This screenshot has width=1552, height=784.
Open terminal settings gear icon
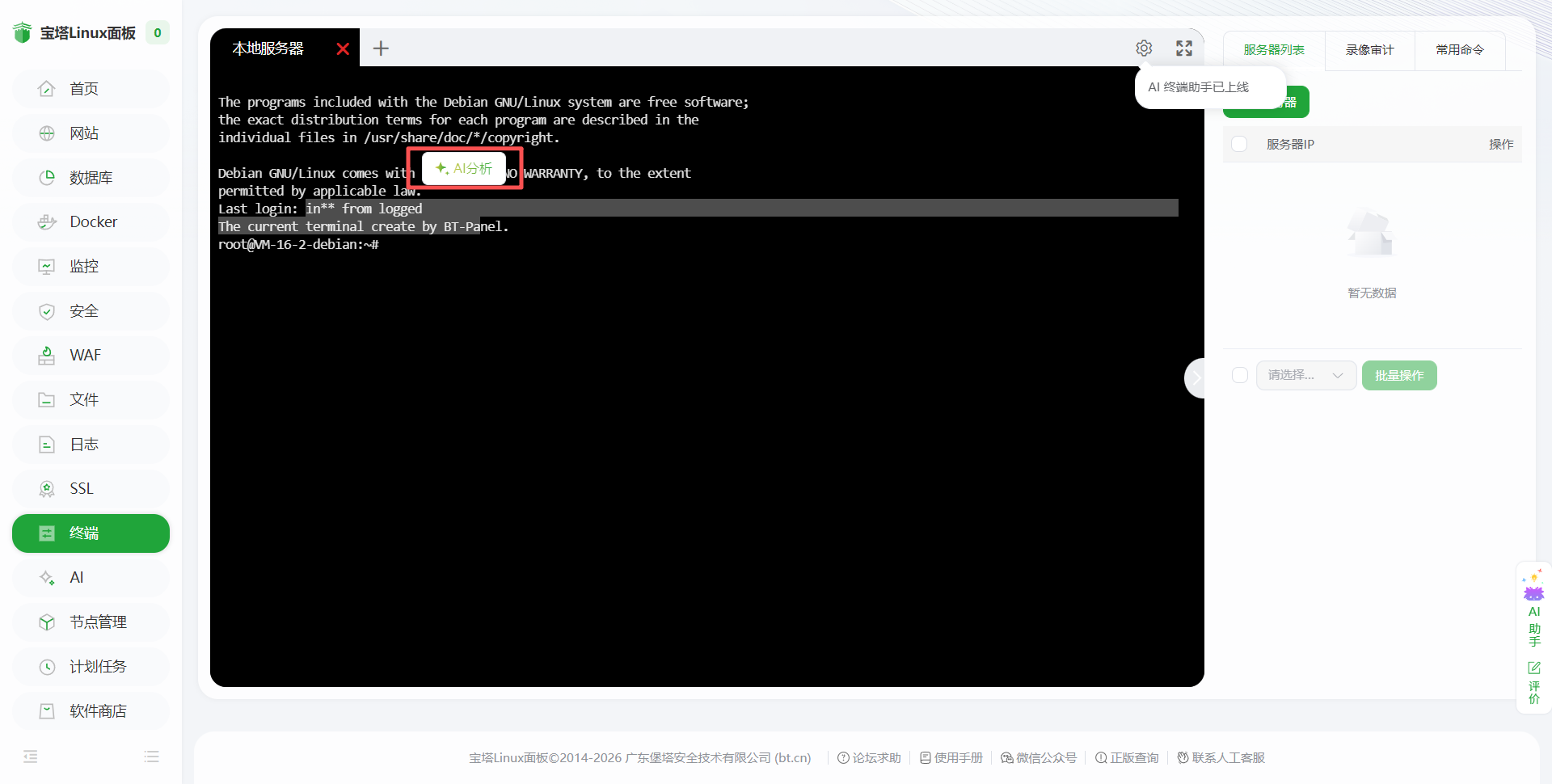[x=1144, y=48]
